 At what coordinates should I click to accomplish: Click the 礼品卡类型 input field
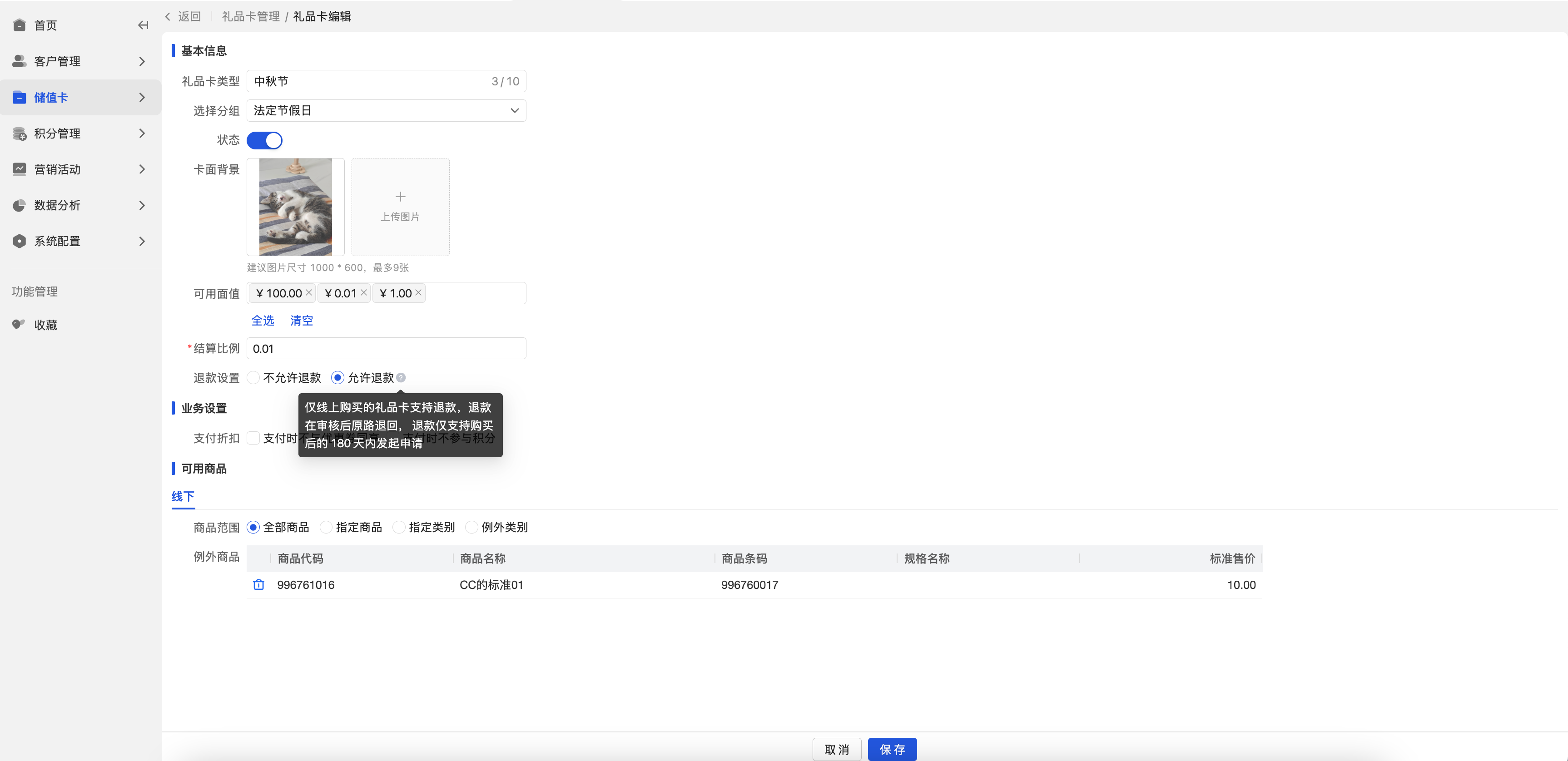pyautogui.click(x=387, y=81)
